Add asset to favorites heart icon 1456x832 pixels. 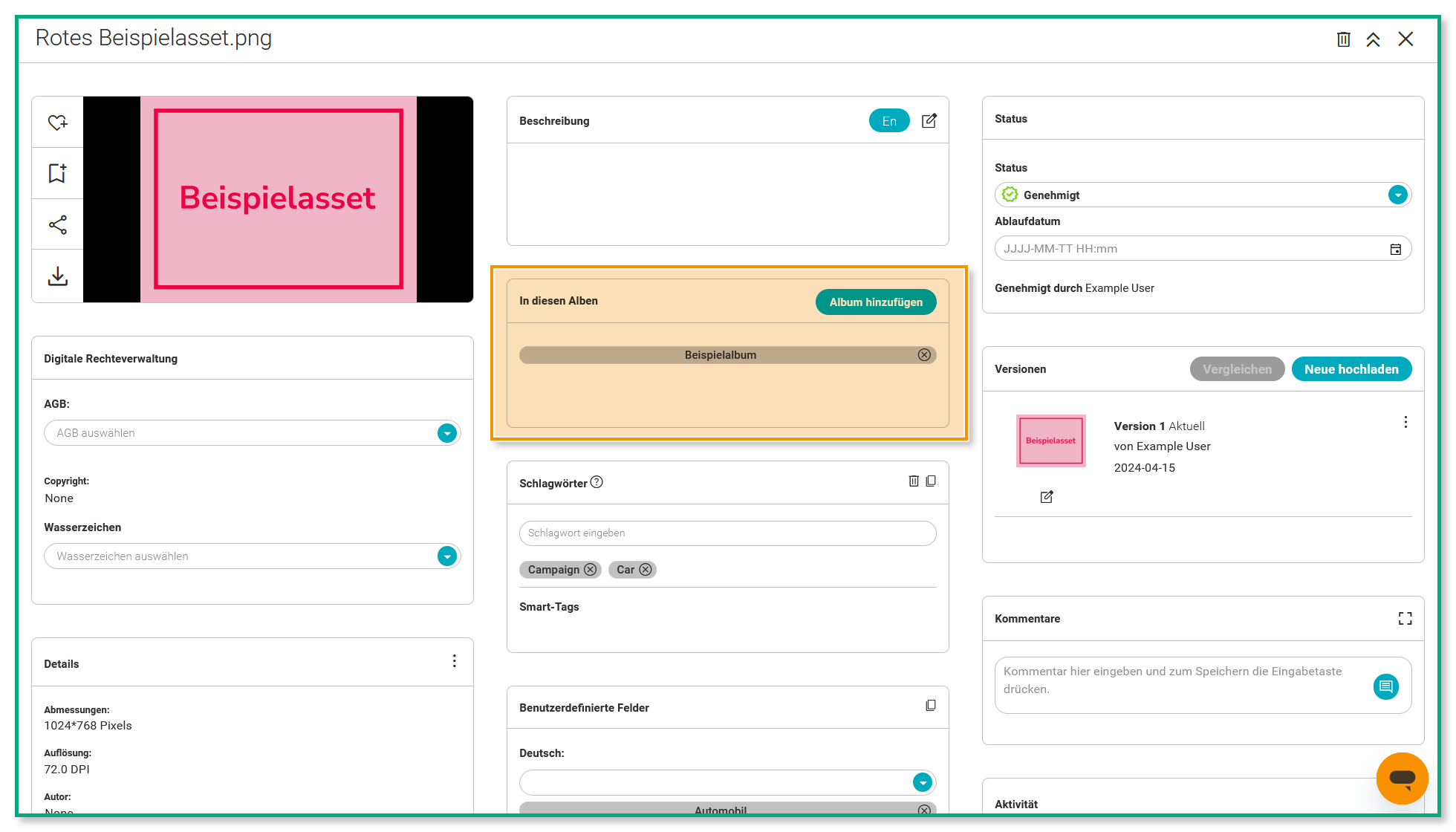point(57,122)
